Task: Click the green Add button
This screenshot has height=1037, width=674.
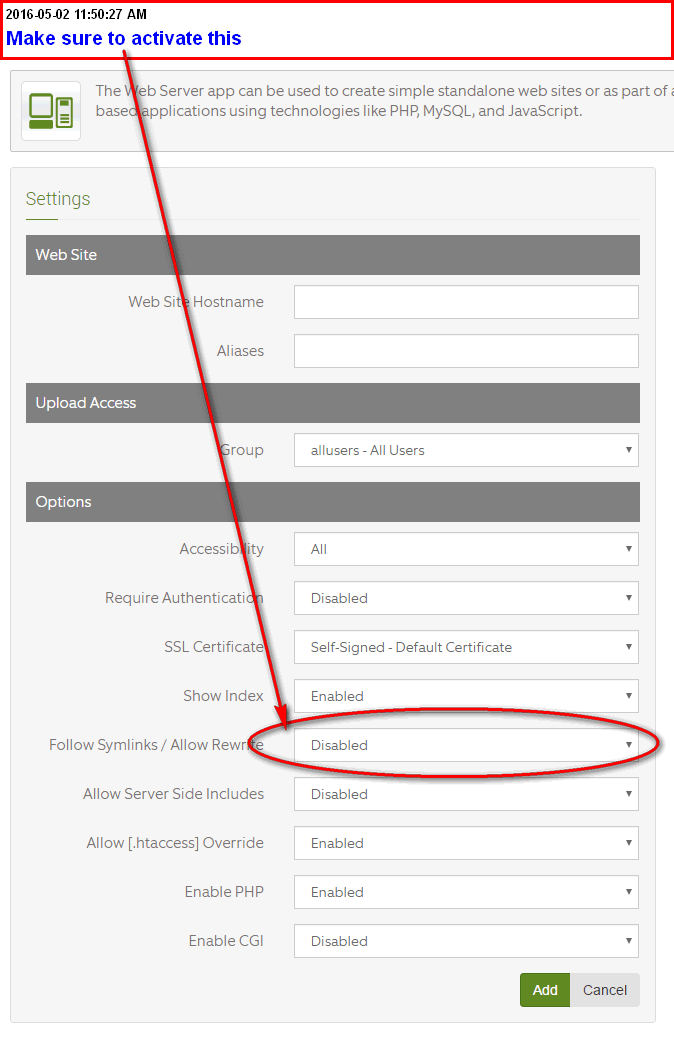Action: tap(545, 990)
